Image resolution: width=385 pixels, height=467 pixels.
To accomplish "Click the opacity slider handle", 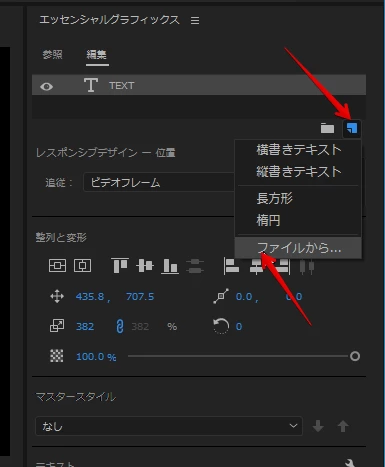I will coord(355,356).
